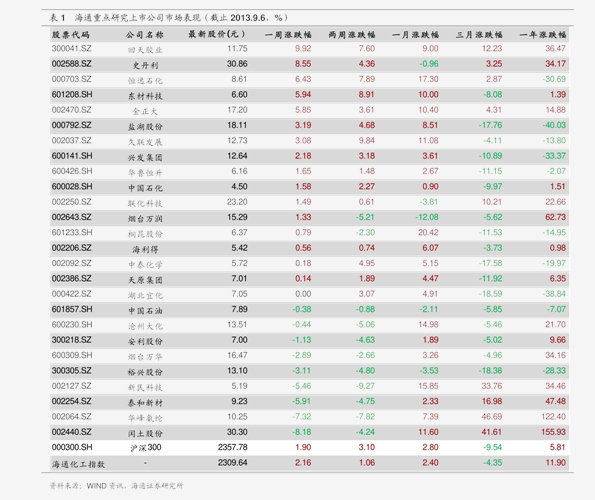
Task: Click the 股票代码 column header
Action: [x=71, y=35]
